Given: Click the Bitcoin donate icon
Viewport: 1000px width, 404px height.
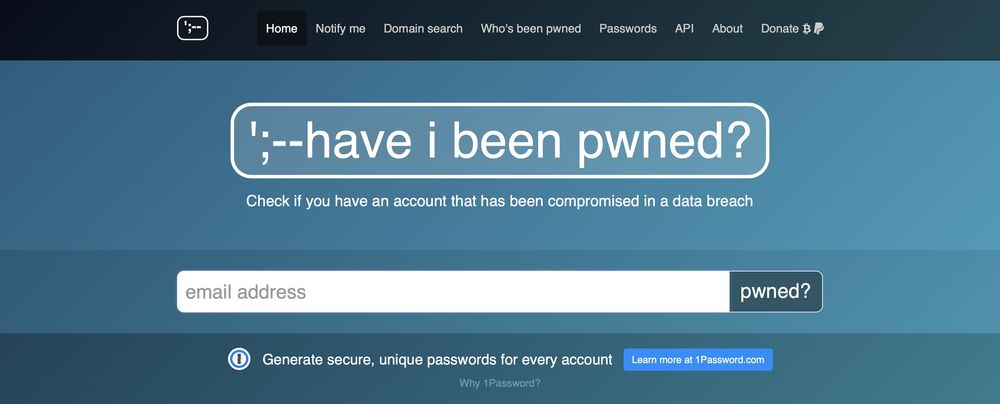Looking at the screenshot, I should click(807, 29).
